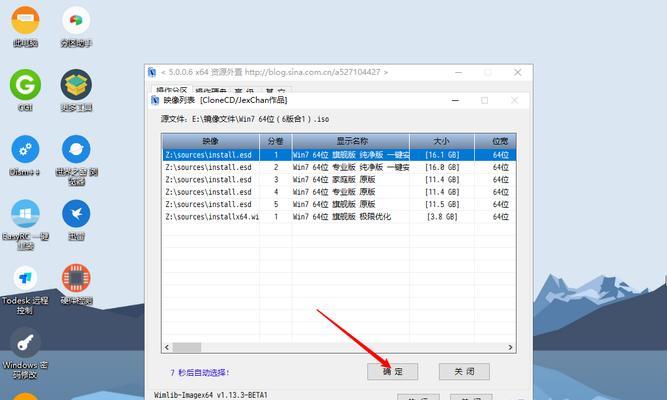Screen dimensions: 667x400
Task: Click the Z:\sources\installx64.wi image path cell
Action: [212, 217]
